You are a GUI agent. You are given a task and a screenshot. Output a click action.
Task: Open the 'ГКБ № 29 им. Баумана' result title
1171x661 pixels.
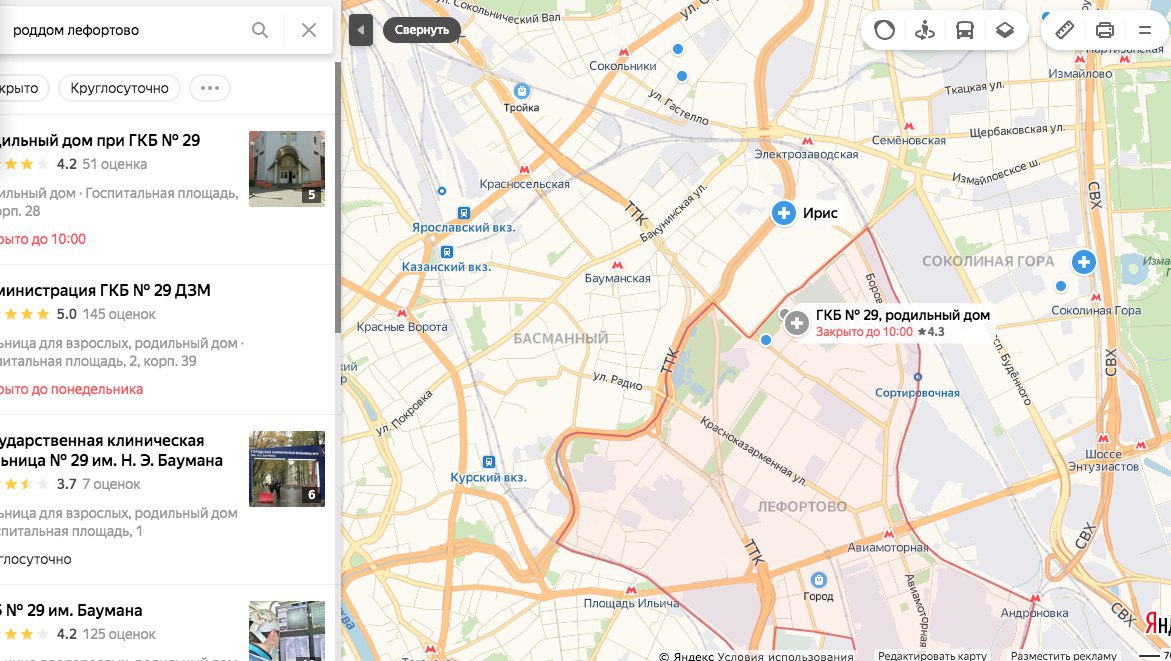coord(71,611)
